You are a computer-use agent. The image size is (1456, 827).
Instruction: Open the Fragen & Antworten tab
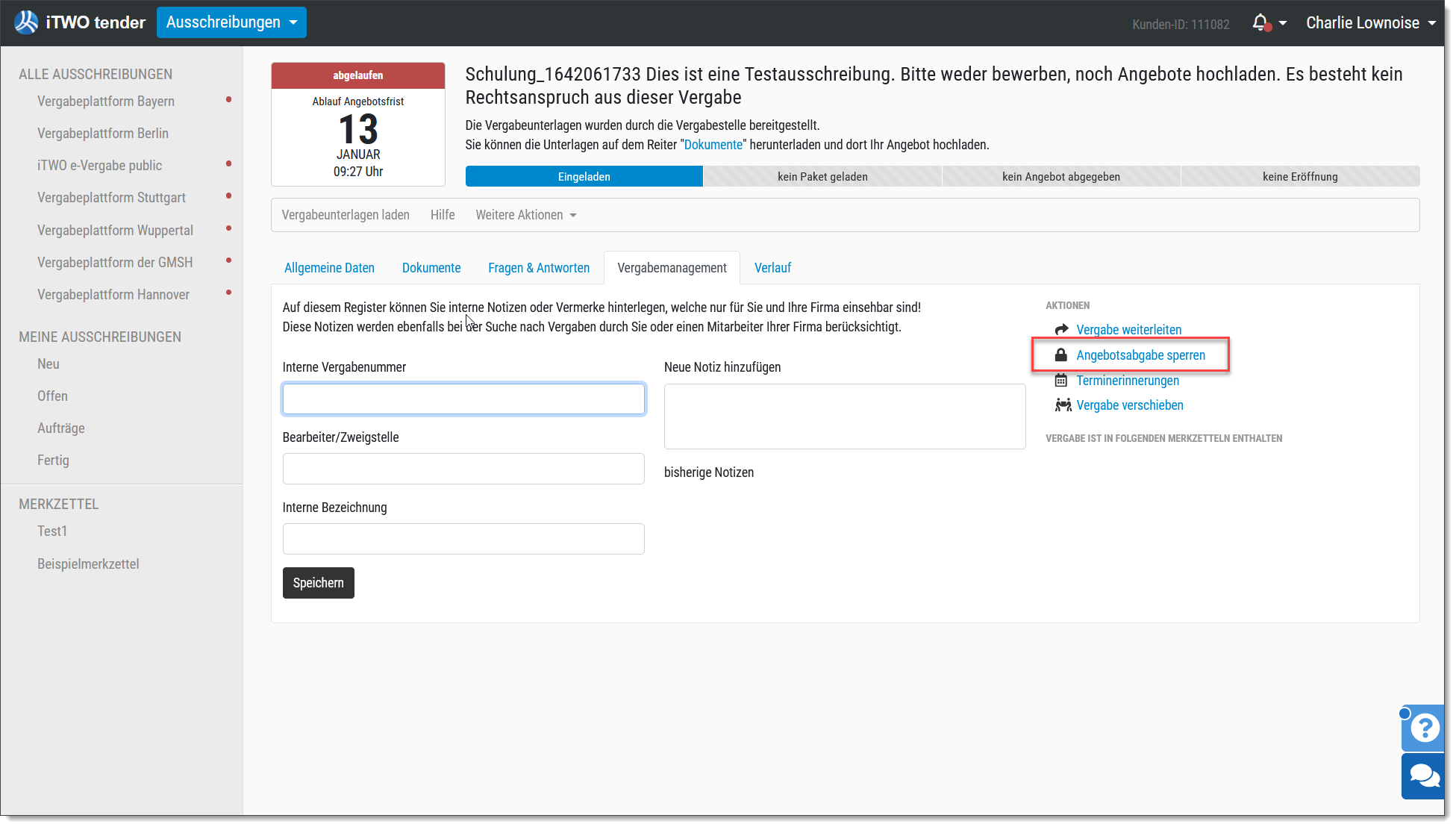(x=539, y=268)
